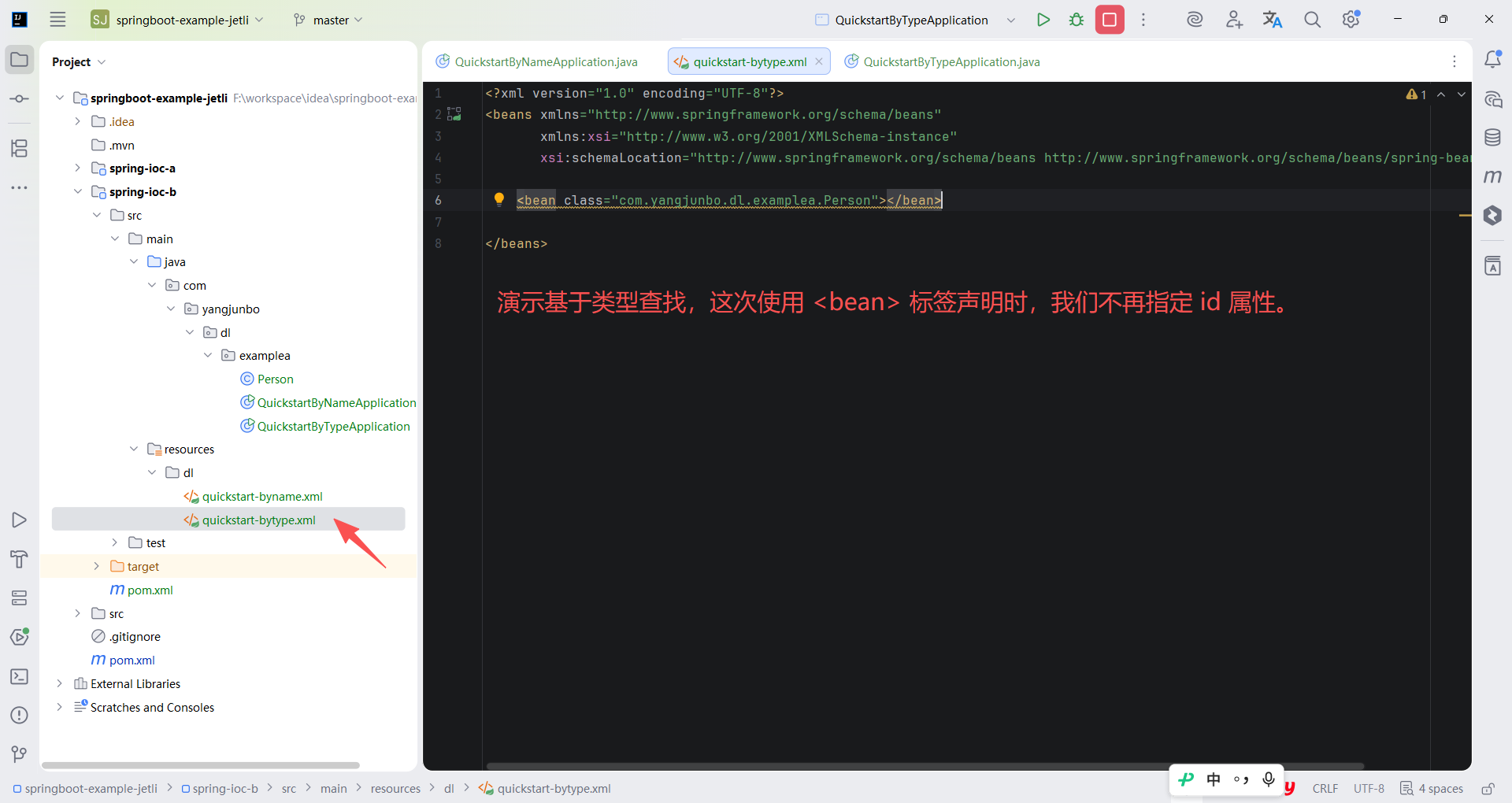Click the warning count indicator
Image resolution: width=1512 pixels, height=803 pixels.
[1417, 94]
